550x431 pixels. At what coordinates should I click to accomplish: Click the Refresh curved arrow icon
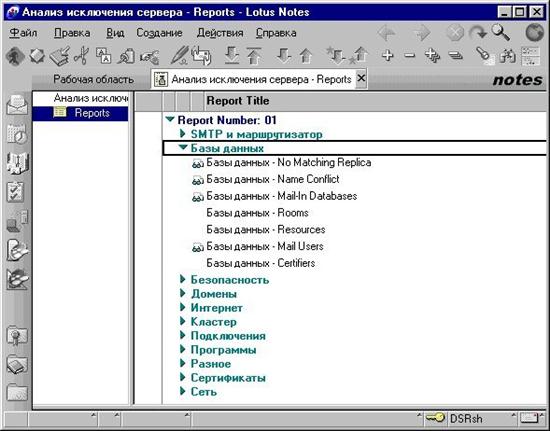point(478,33)
